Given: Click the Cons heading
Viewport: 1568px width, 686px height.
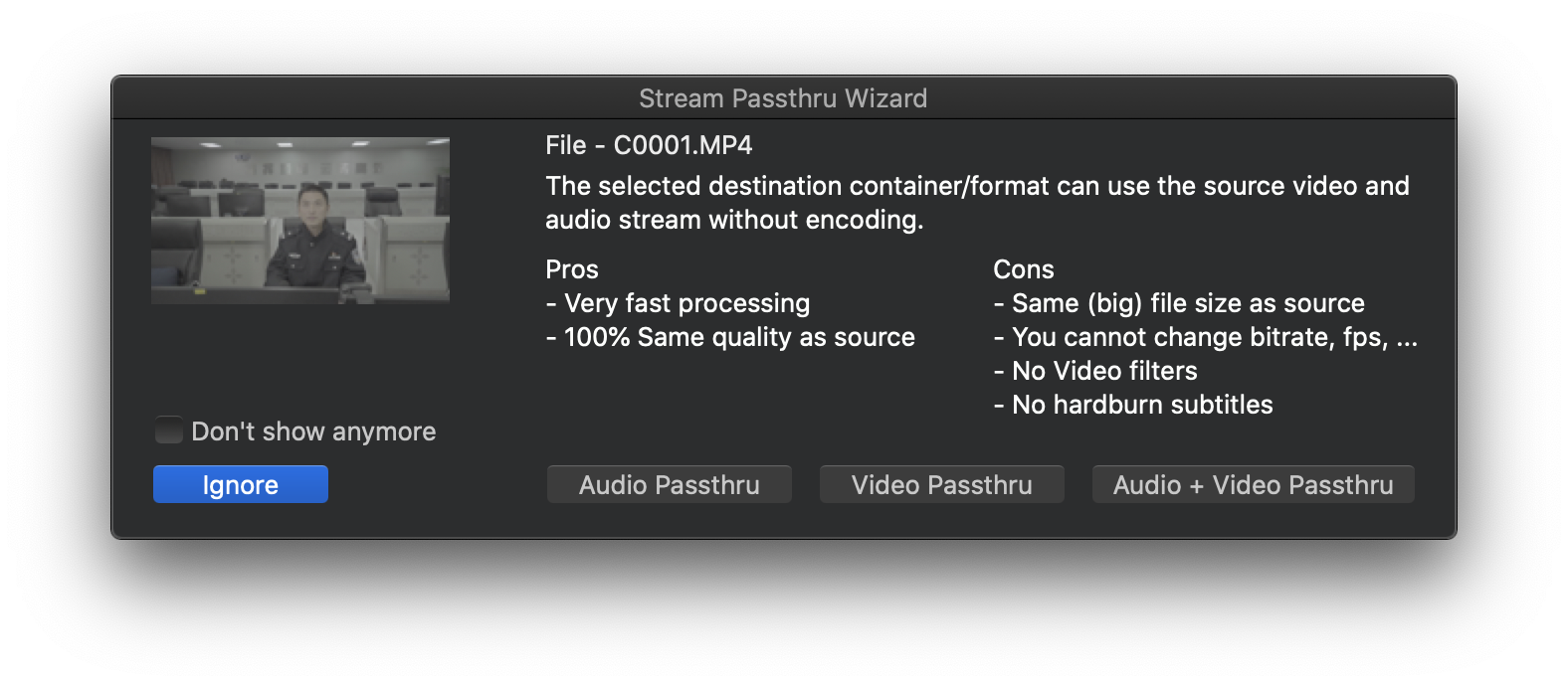Looking at the screenshot, I should click(x=1023, y=269).
